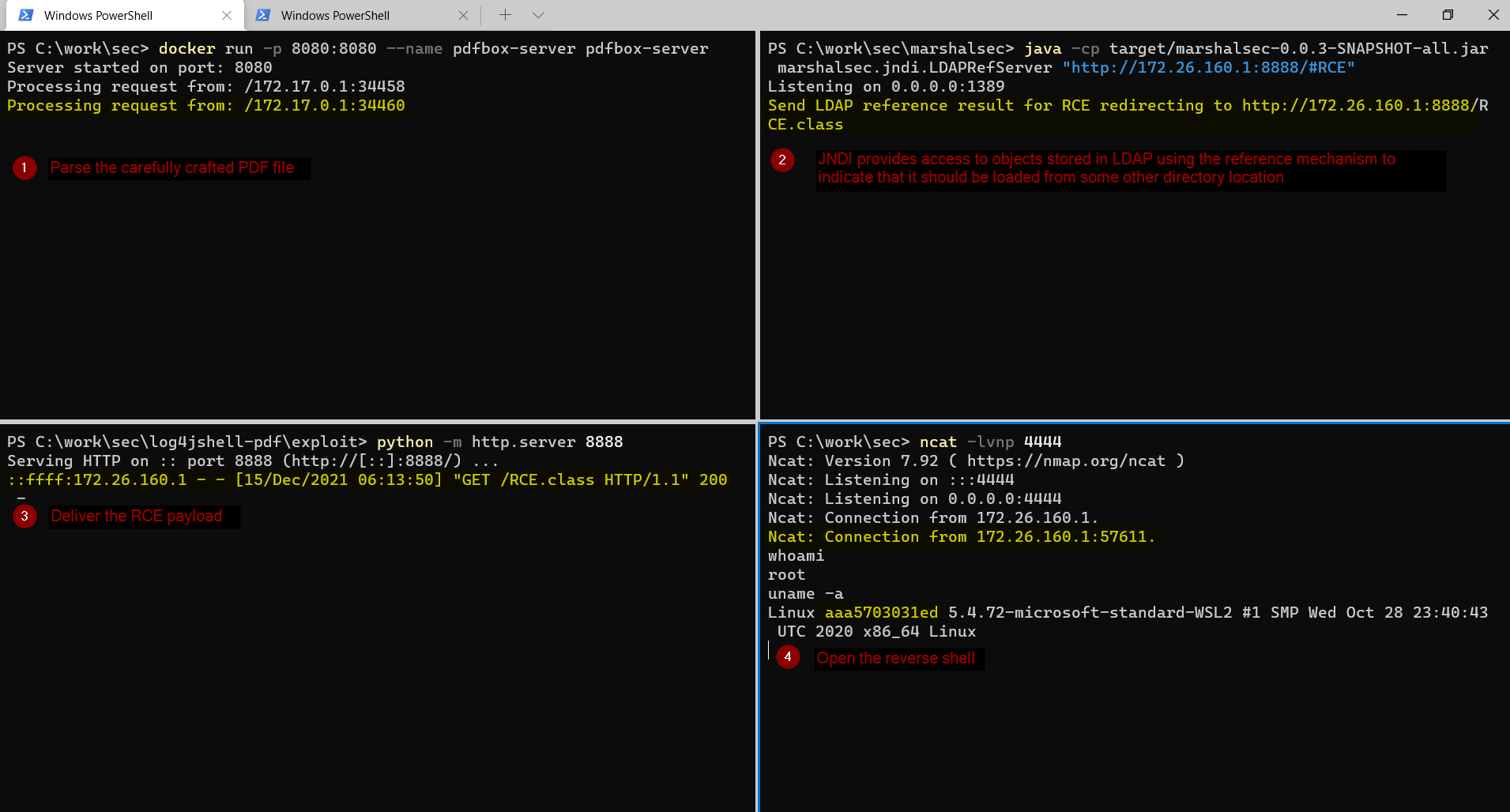
Task: Click 'Ncat: Listening on :::4444' line
Action: click(x=891, y=480)
